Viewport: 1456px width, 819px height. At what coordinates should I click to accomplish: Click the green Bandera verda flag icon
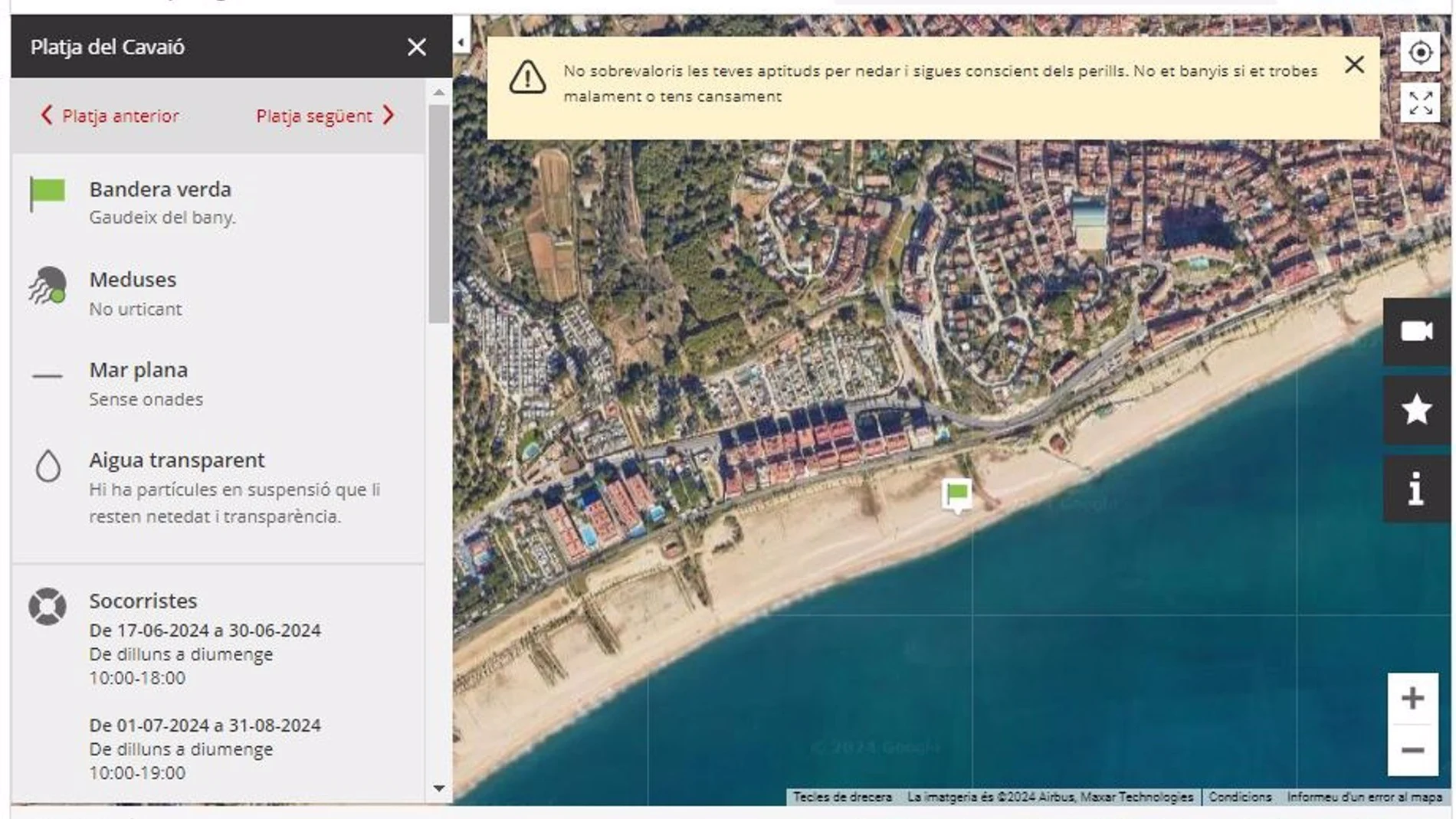(48, 195)
